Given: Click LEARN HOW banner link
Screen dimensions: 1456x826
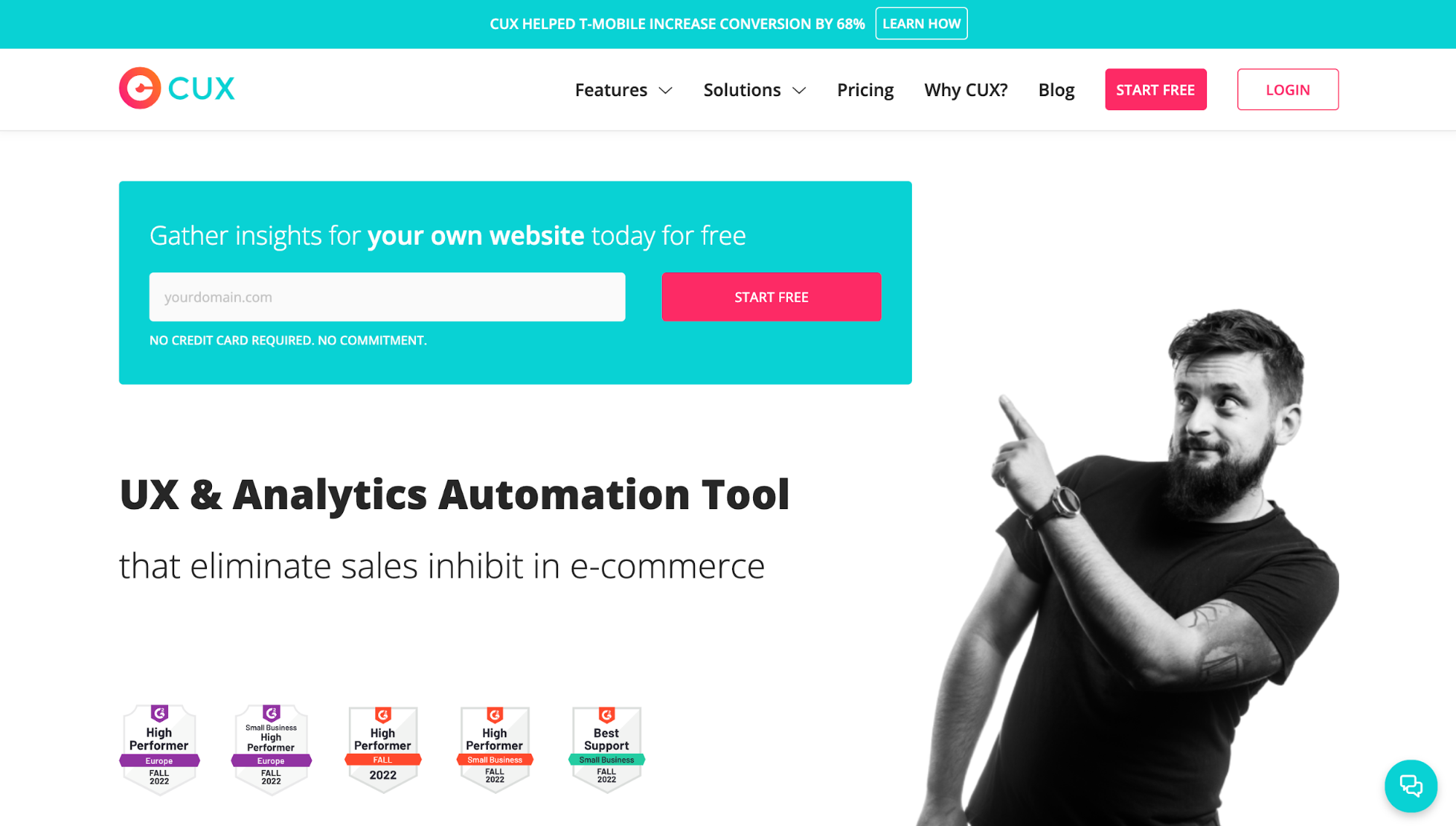Looking at the screenshot, I should (921, 24).
